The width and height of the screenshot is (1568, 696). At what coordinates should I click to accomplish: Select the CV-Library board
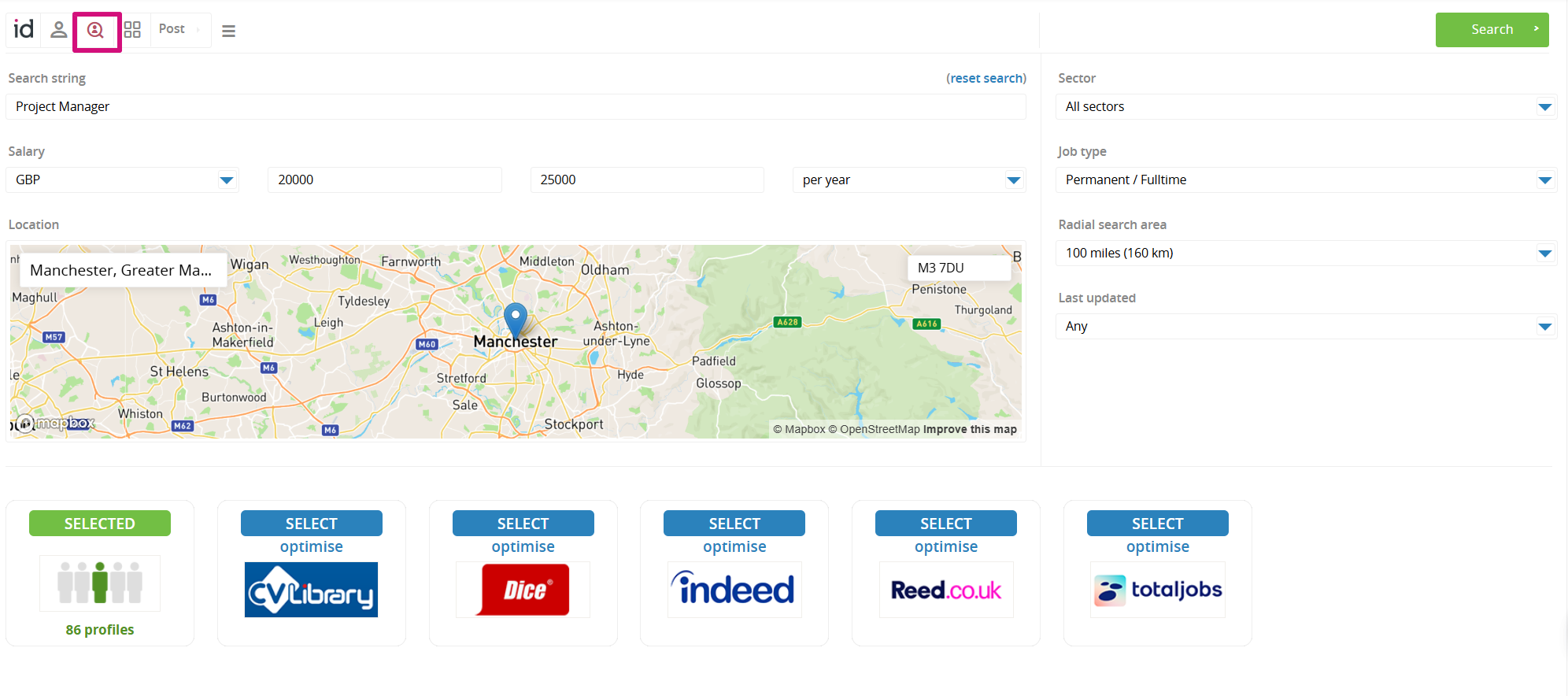pyautogui.click(x=312, y=524)
